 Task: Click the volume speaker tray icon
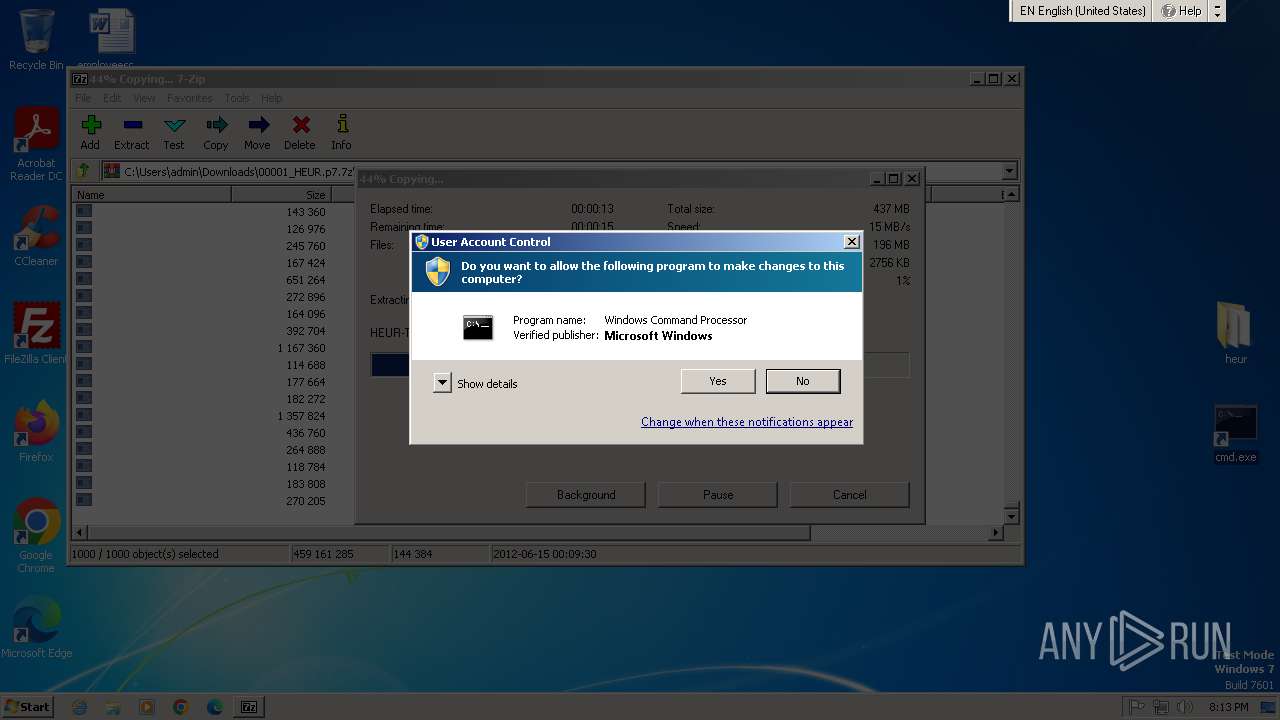pyautogui.click(x=1186, y=707)
